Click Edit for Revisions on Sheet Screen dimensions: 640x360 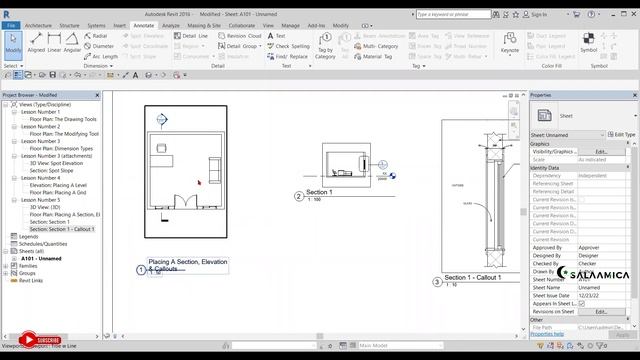(x=601, y=311)
